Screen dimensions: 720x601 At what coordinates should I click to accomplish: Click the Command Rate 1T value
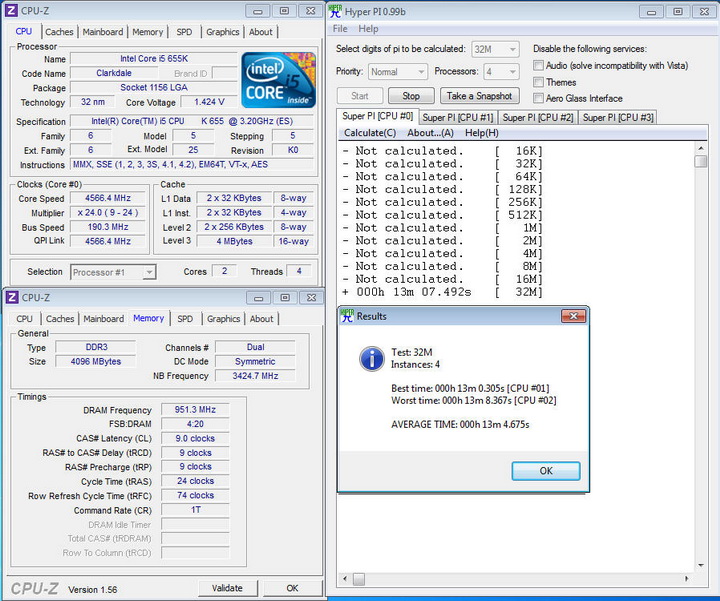(x=195, y=510)
